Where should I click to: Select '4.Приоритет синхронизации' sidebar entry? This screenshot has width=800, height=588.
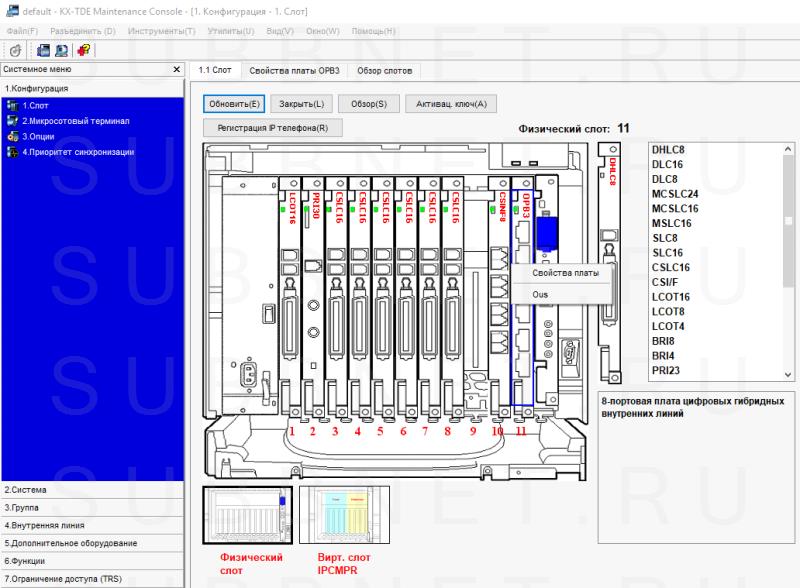click(78, 152)
